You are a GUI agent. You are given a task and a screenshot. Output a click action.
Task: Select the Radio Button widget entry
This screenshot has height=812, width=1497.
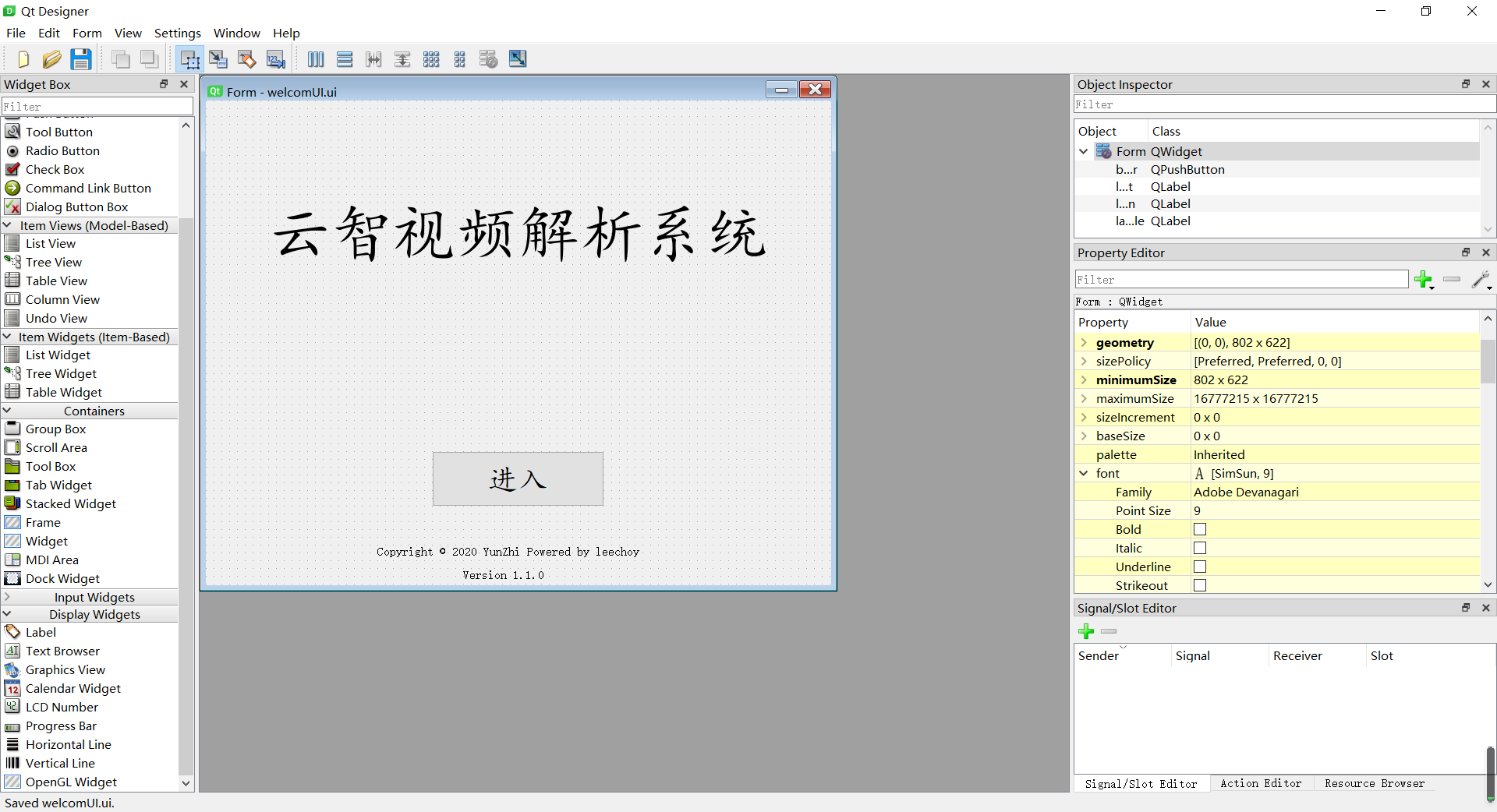coord(62,151)
